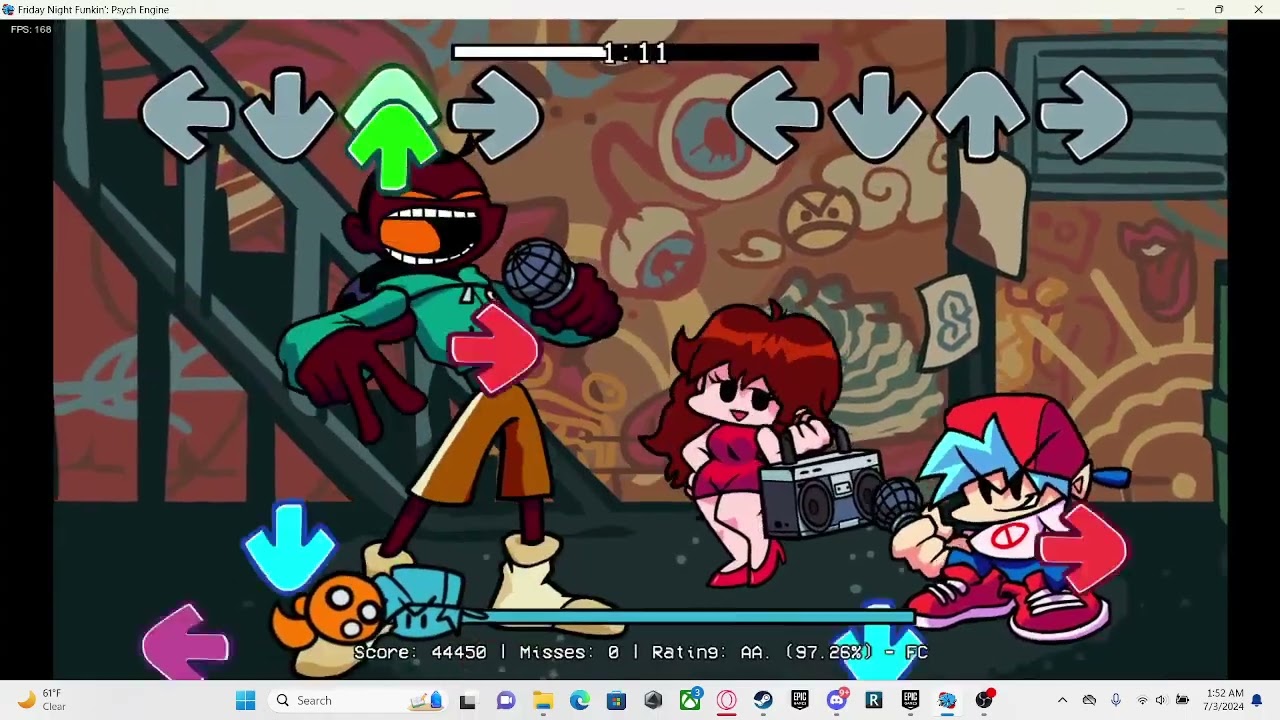Open Opera GX browser from taskbar
The width and height of the screenshot is (1280, 720).
[727, 700]
